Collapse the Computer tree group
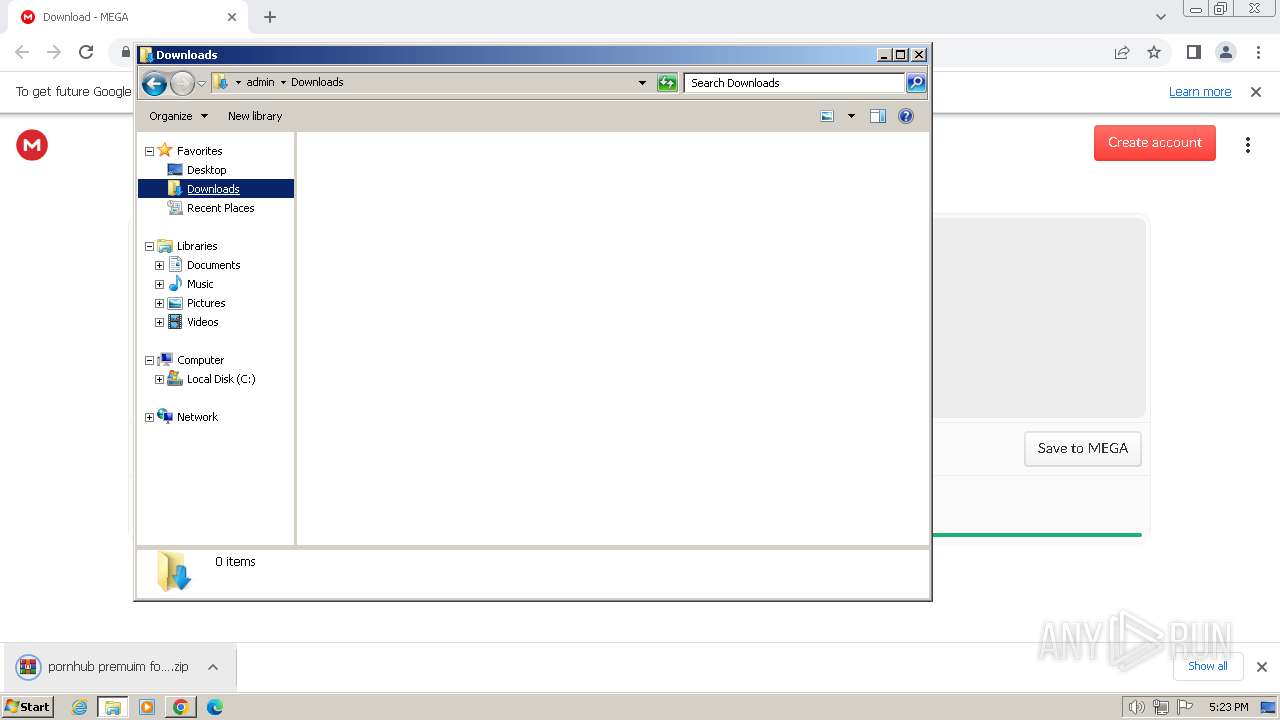This screenshot has height=720, width=1280. tap(149, 360)
